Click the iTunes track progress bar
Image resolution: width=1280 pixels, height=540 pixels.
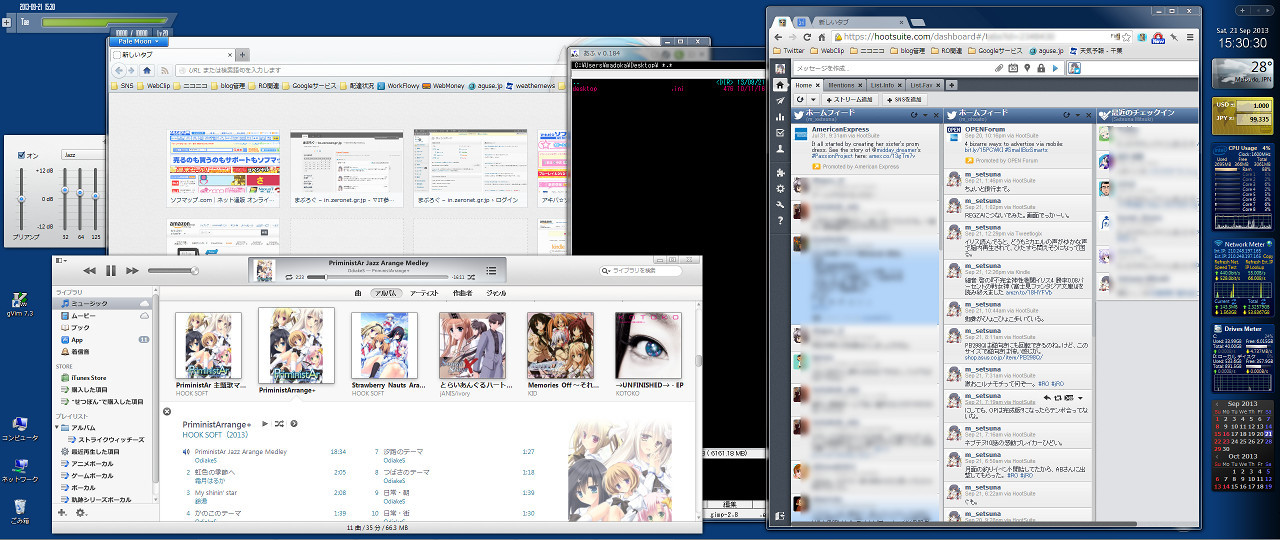(378, 276)
